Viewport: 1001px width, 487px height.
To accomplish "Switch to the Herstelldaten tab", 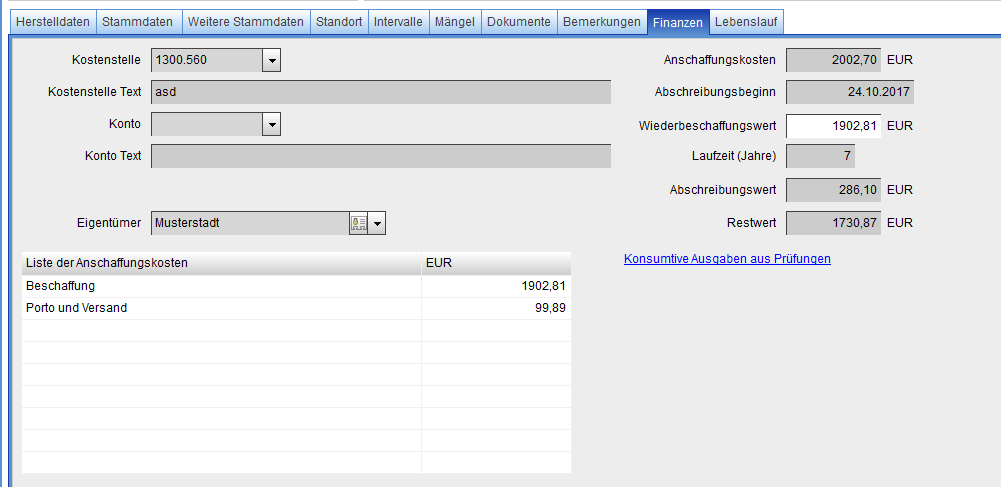I will [52, 21].
